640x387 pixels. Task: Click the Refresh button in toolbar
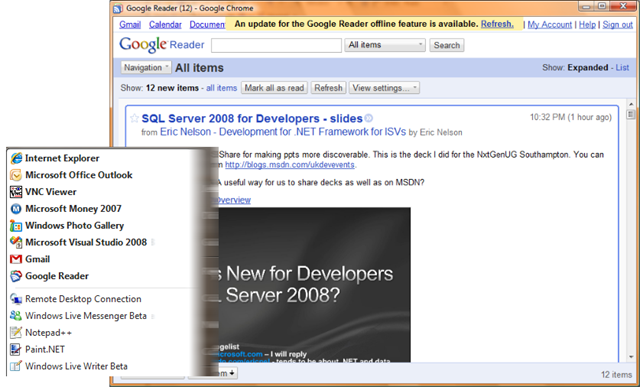point(329,88)
